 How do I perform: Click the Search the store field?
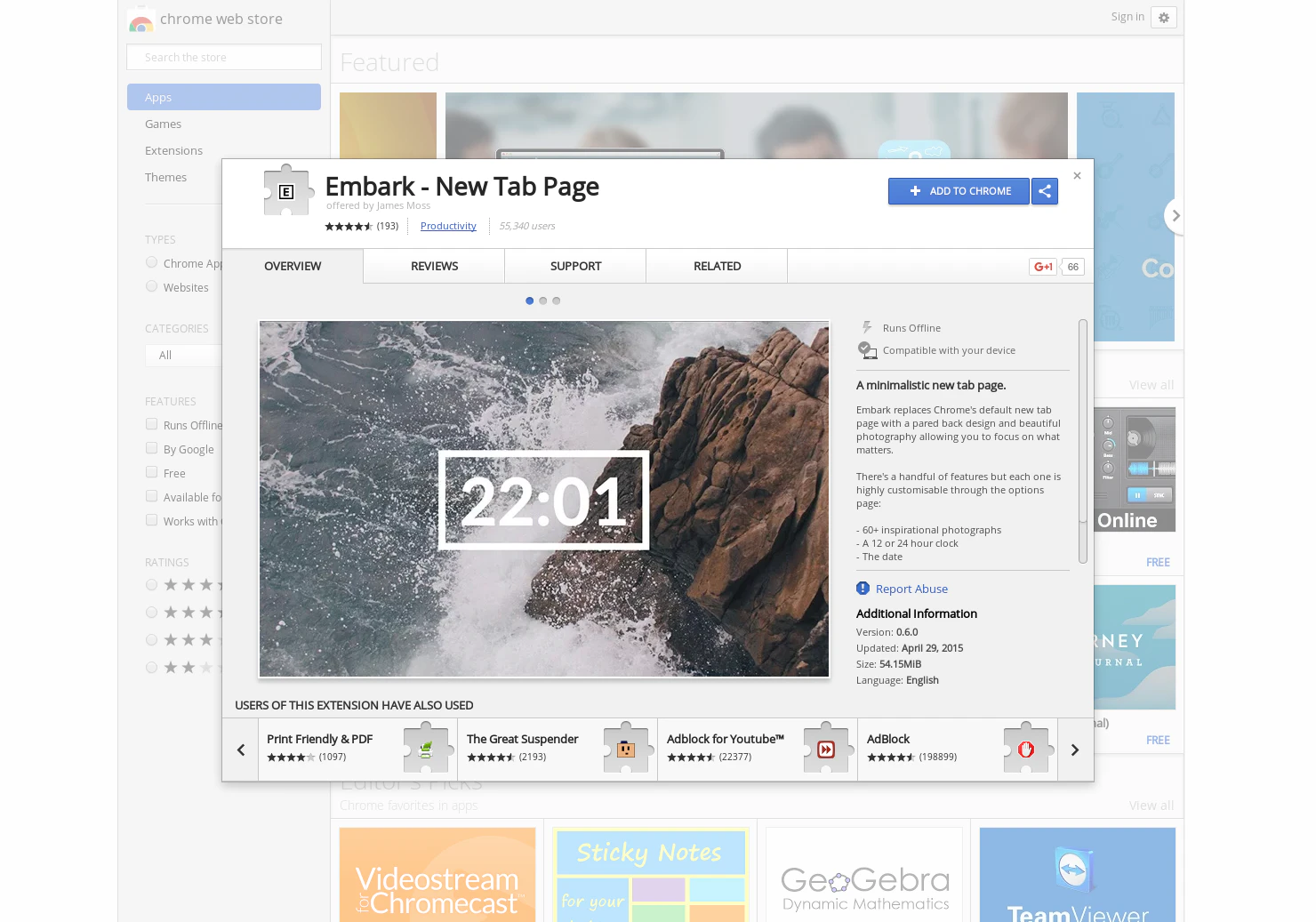tap(224, 57)
